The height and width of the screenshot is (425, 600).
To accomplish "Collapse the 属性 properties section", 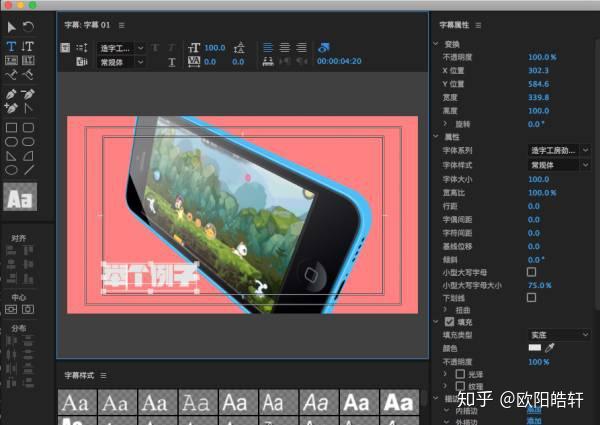I will pyautogui.click(x=436, y=137).
